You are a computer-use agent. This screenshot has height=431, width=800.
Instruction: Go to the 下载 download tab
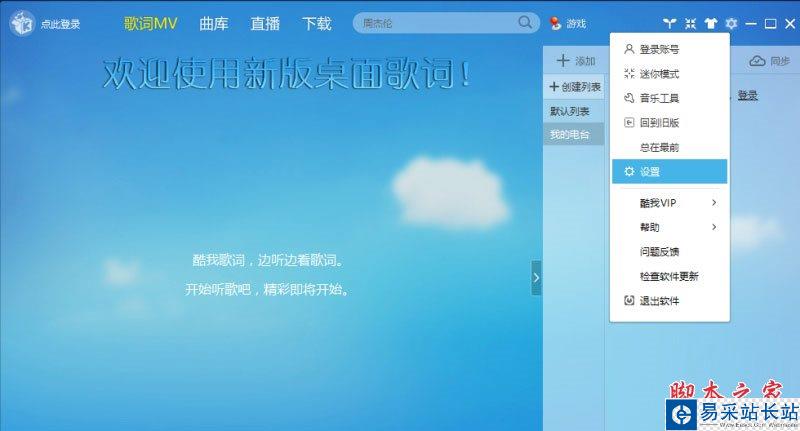click(x=316, y=23)
